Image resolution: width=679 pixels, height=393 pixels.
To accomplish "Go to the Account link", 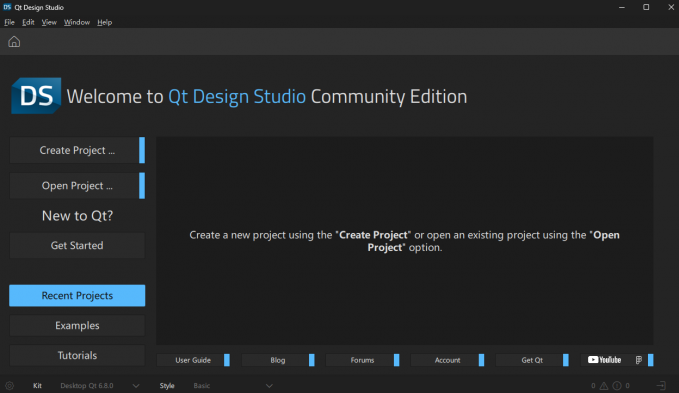I will [x=447, y=360].
